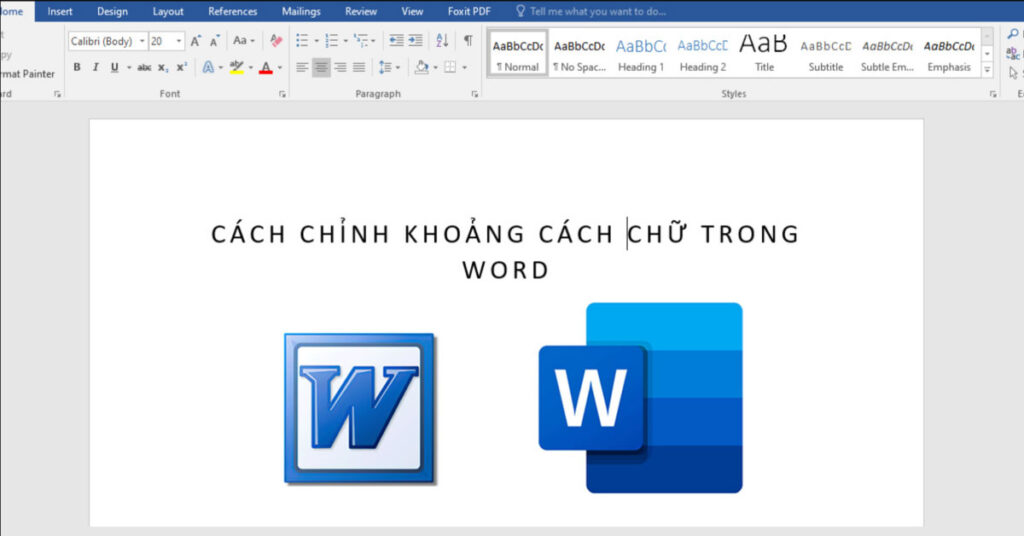
Task: Click the Bullets list icon
Action: (302, 40)
